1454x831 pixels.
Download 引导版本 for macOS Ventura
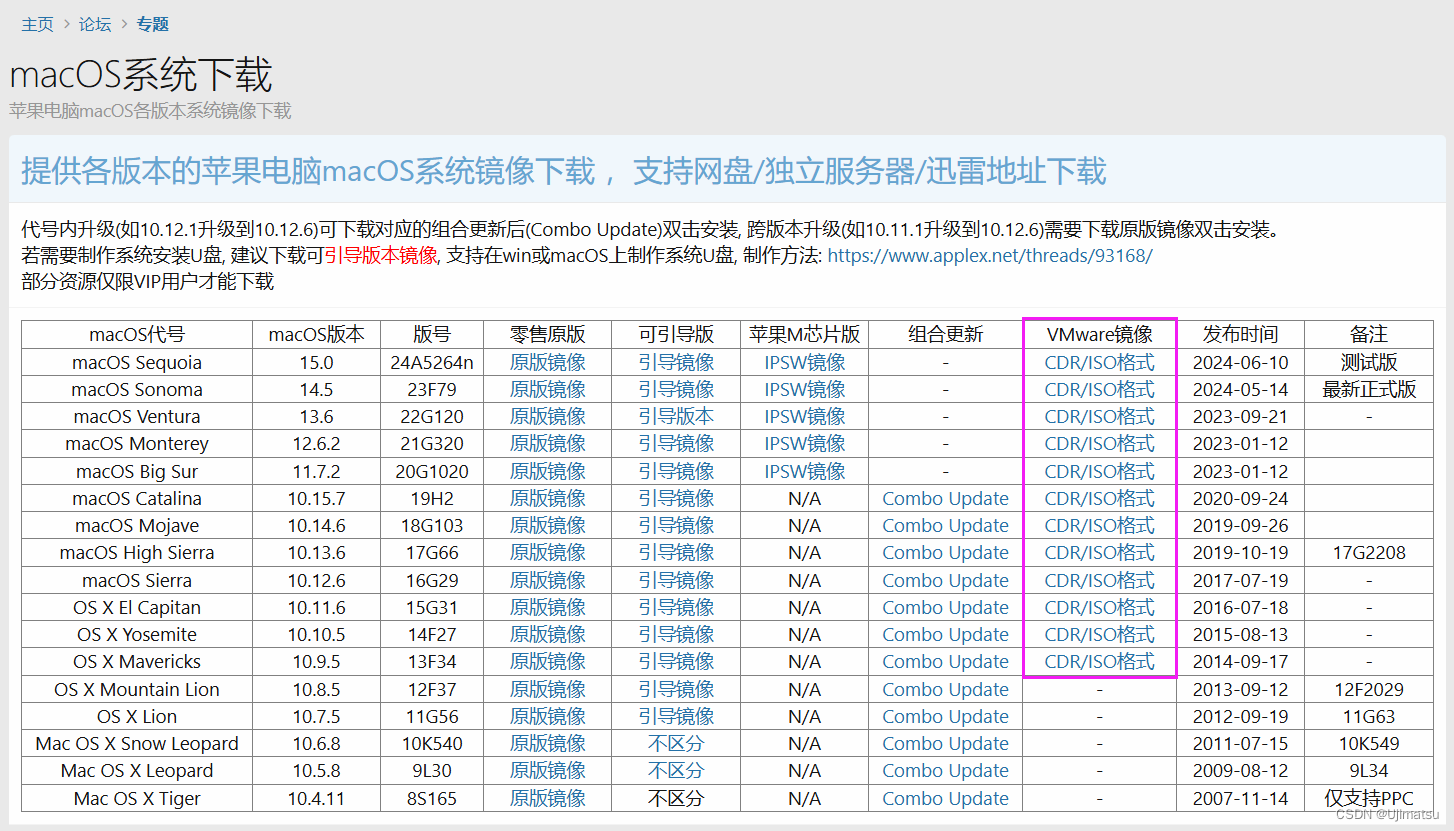(x=676, y=416)
